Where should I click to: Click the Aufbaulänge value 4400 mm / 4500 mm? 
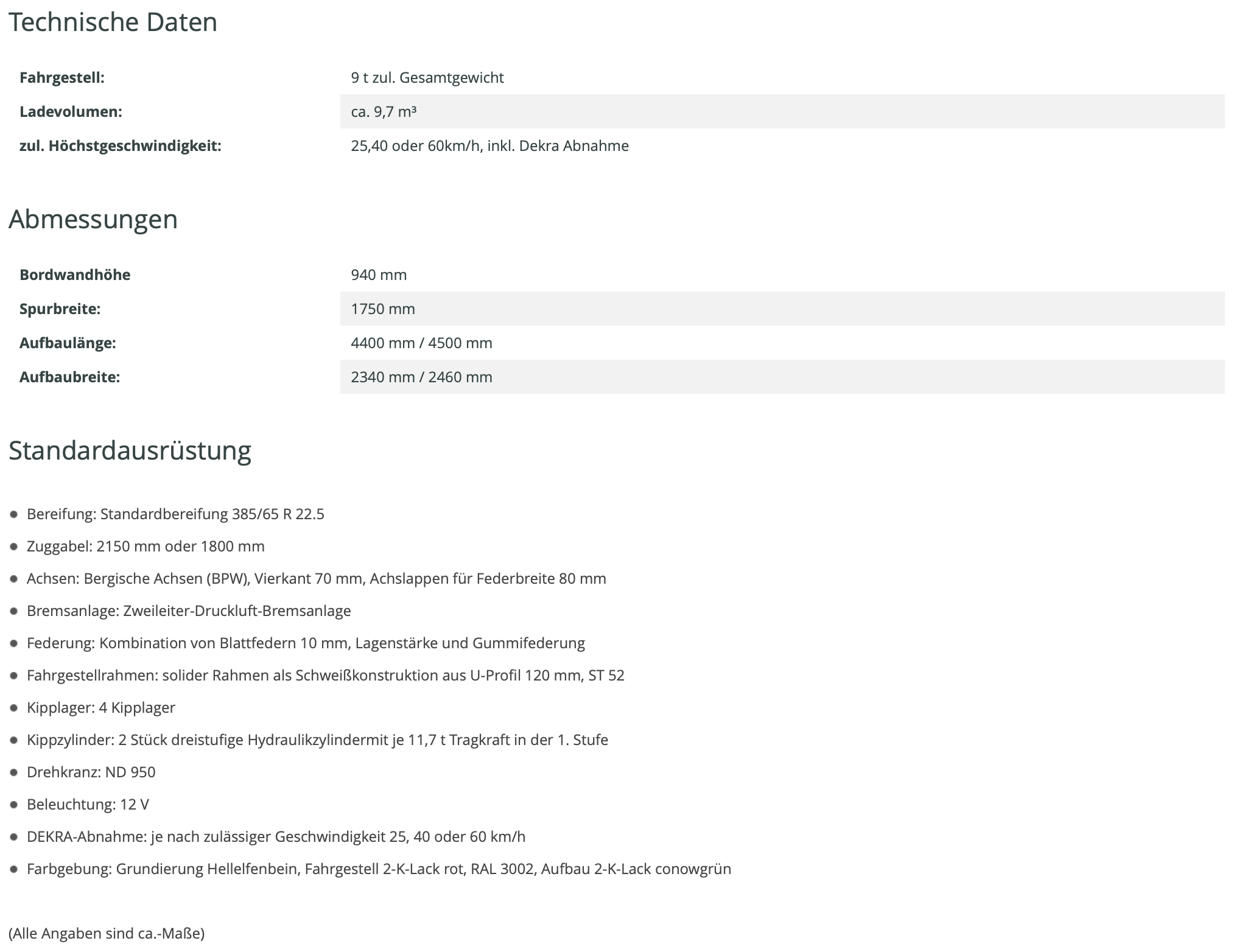(x=421, y=343)
